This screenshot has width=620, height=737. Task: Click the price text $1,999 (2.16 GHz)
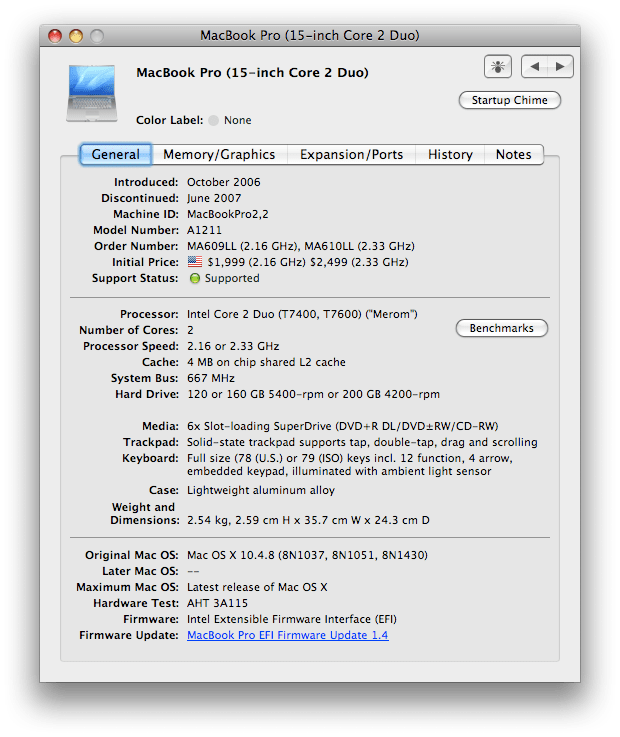click(x=257, y=262)
